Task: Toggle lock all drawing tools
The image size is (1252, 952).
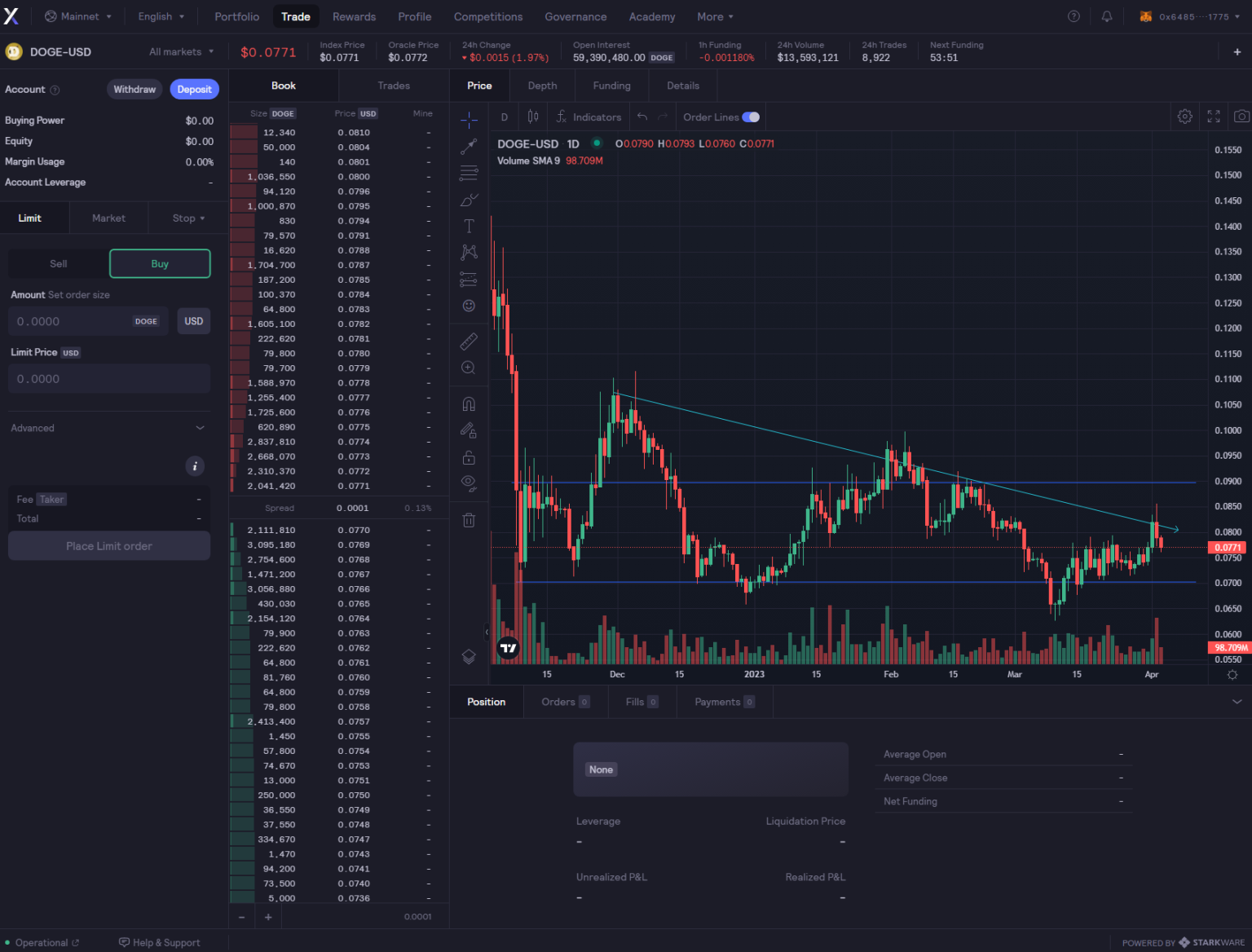Action: (469, 457)
